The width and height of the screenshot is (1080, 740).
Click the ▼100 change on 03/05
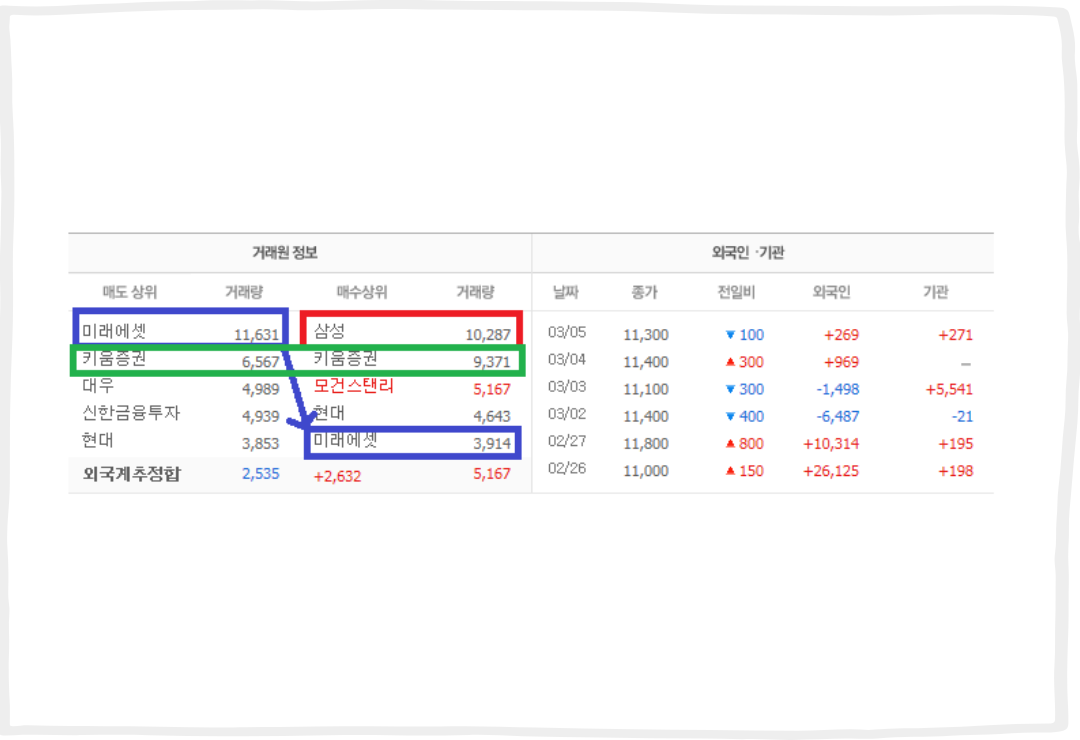click(x=745, y=335)
